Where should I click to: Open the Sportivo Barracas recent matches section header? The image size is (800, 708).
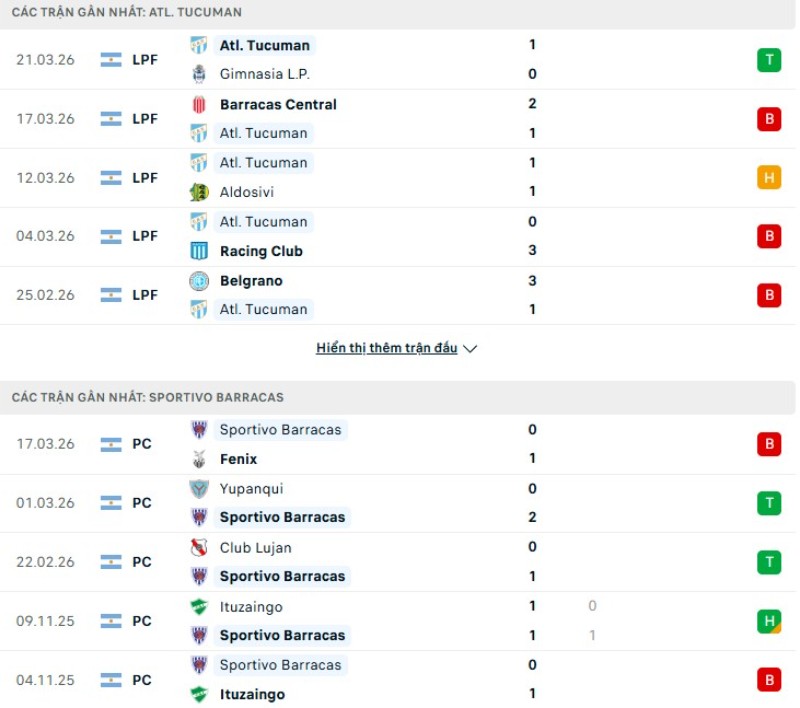[x=150, y=397]
